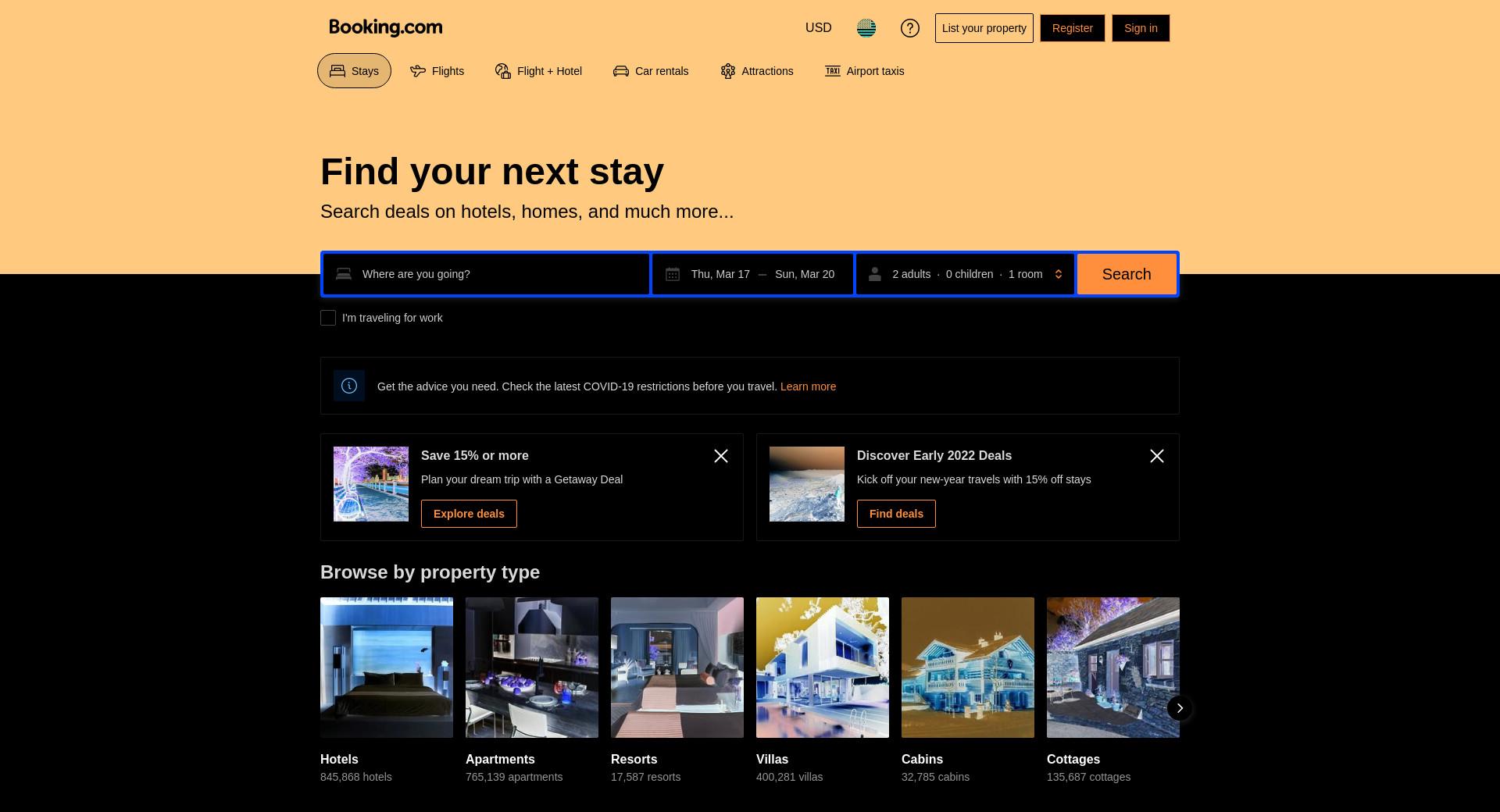1500x812 pixels.
Task: Open customer help question mark icon
Action: click(910, 28)
